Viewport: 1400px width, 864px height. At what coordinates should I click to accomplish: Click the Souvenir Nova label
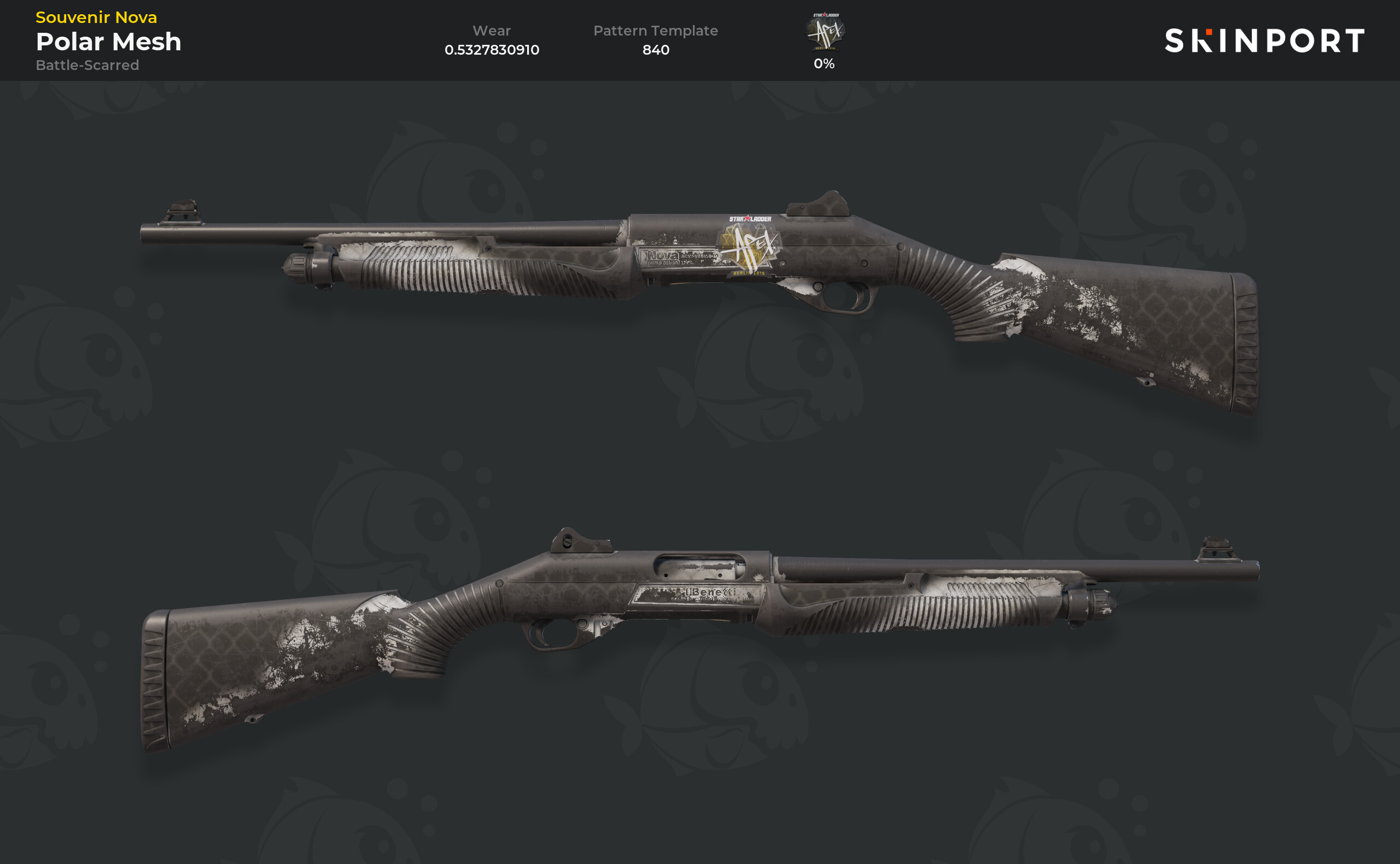coord(96,17)
